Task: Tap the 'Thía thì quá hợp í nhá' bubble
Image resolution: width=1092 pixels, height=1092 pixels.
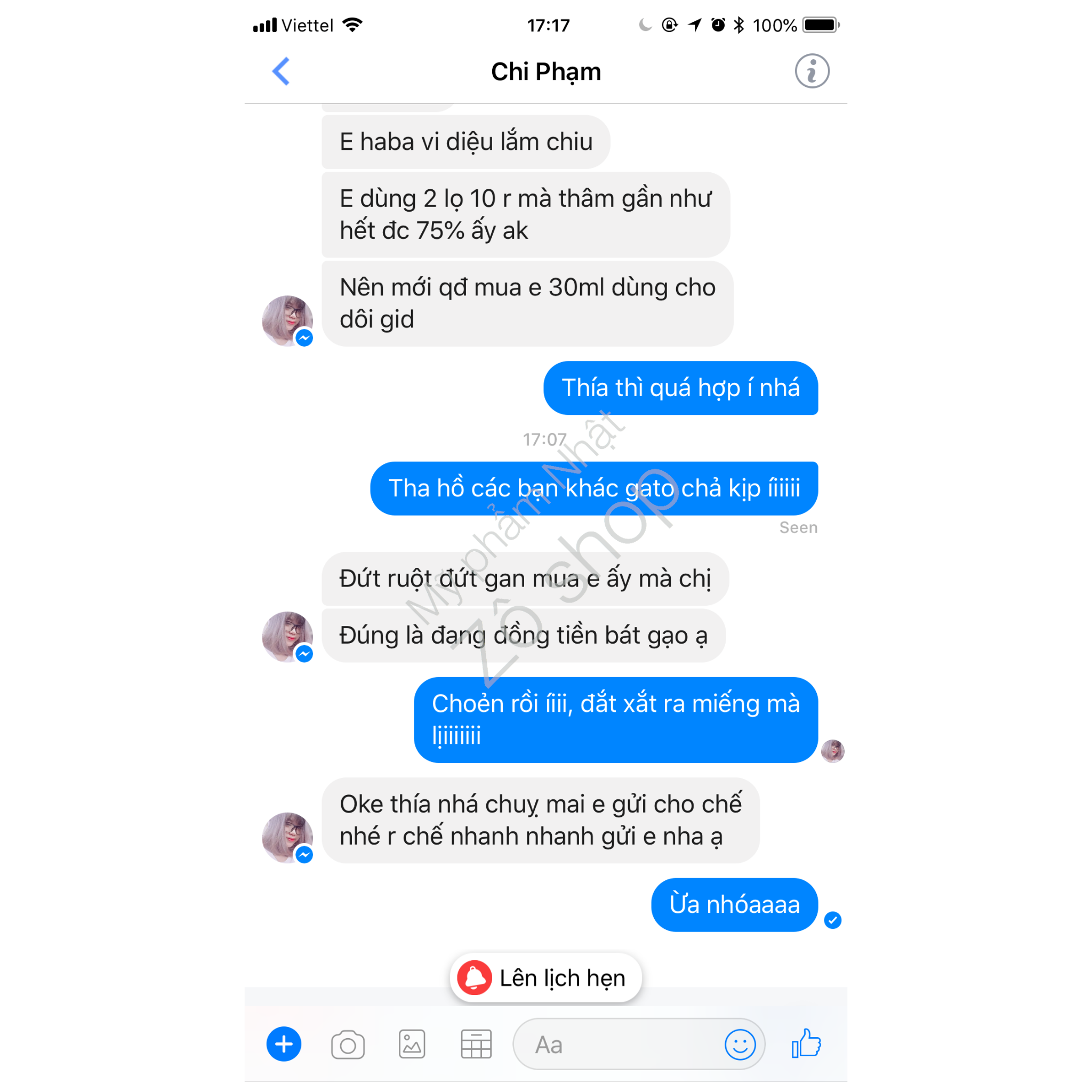Action: (x=680, y=388)
